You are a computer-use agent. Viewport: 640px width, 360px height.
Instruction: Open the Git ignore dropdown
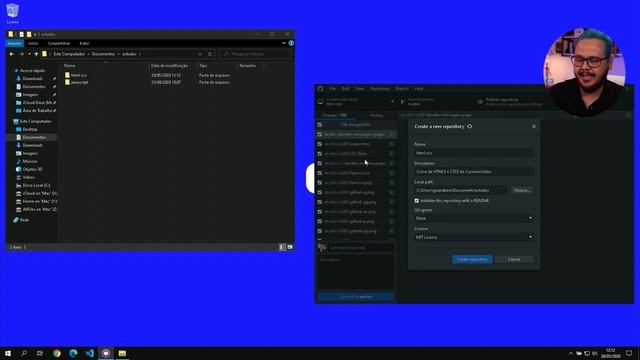pos(474,218)
